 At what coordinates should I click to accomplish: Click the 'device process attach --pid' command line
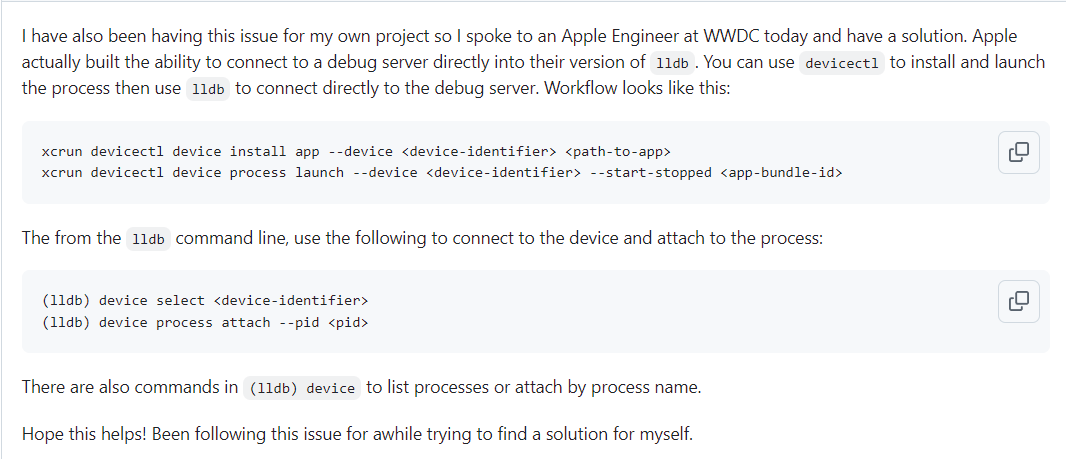coord(205,322)
